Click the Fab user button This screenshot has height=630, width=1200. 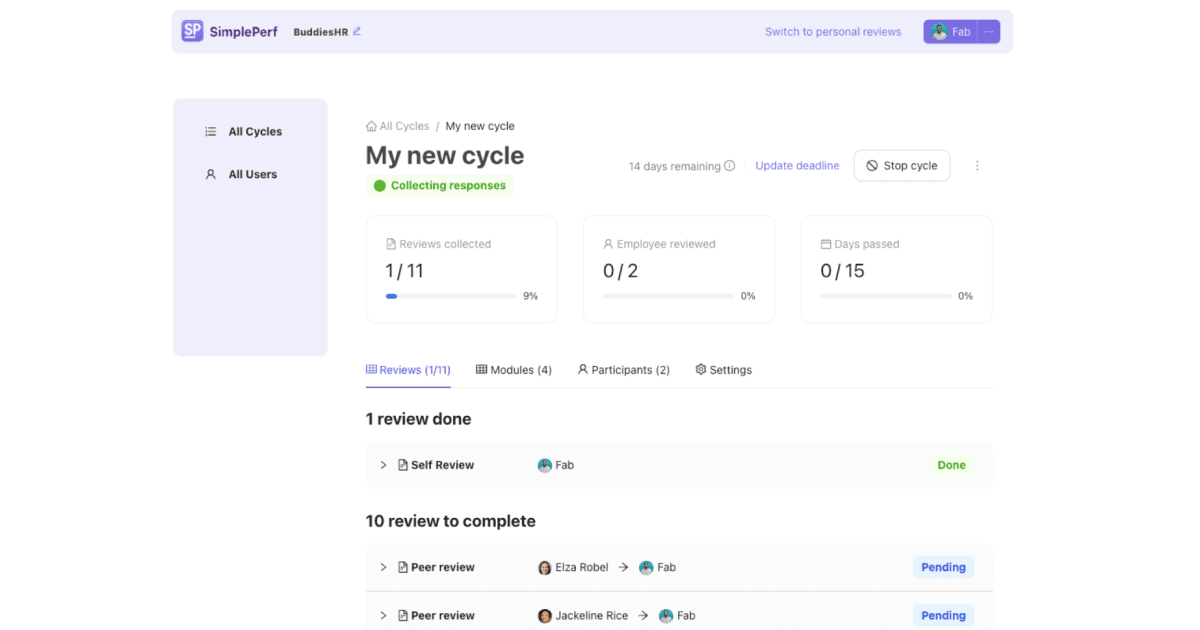(x=950, y=32)
